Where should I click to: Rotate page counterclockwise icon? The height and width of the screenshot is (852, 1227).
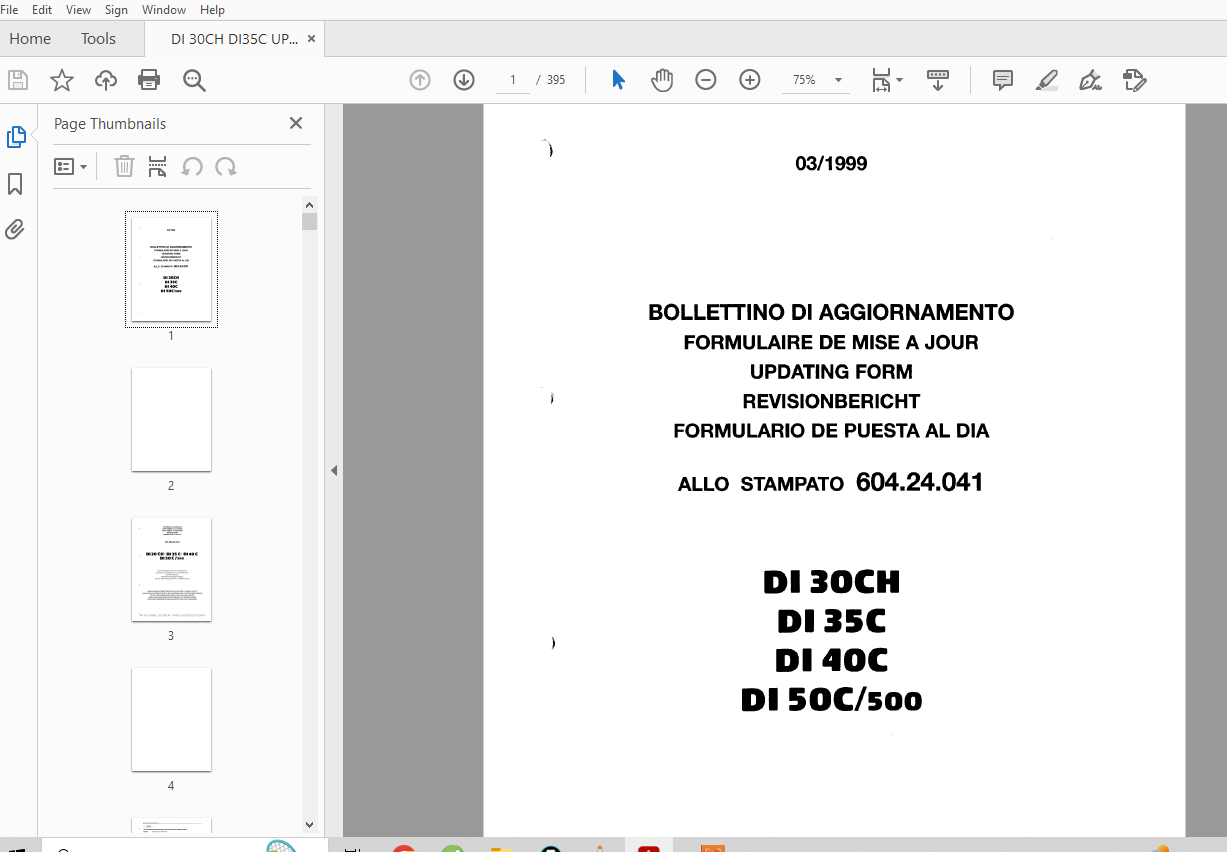click(192, 167)
